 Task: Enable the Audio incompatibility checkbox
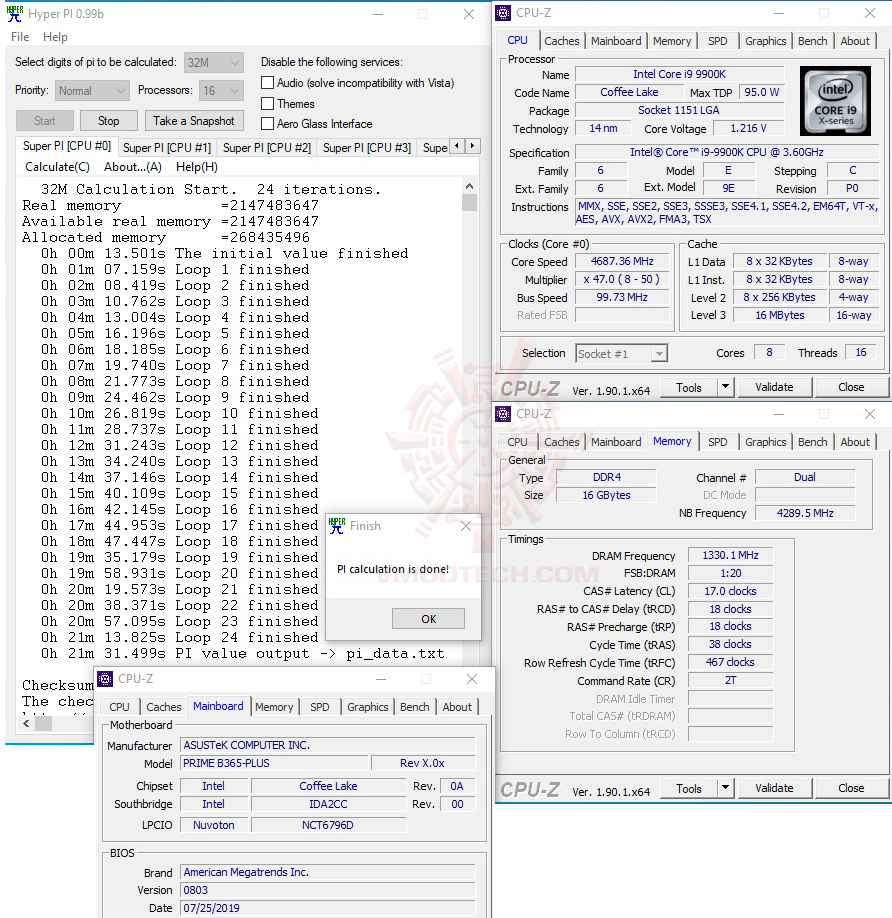267,83
